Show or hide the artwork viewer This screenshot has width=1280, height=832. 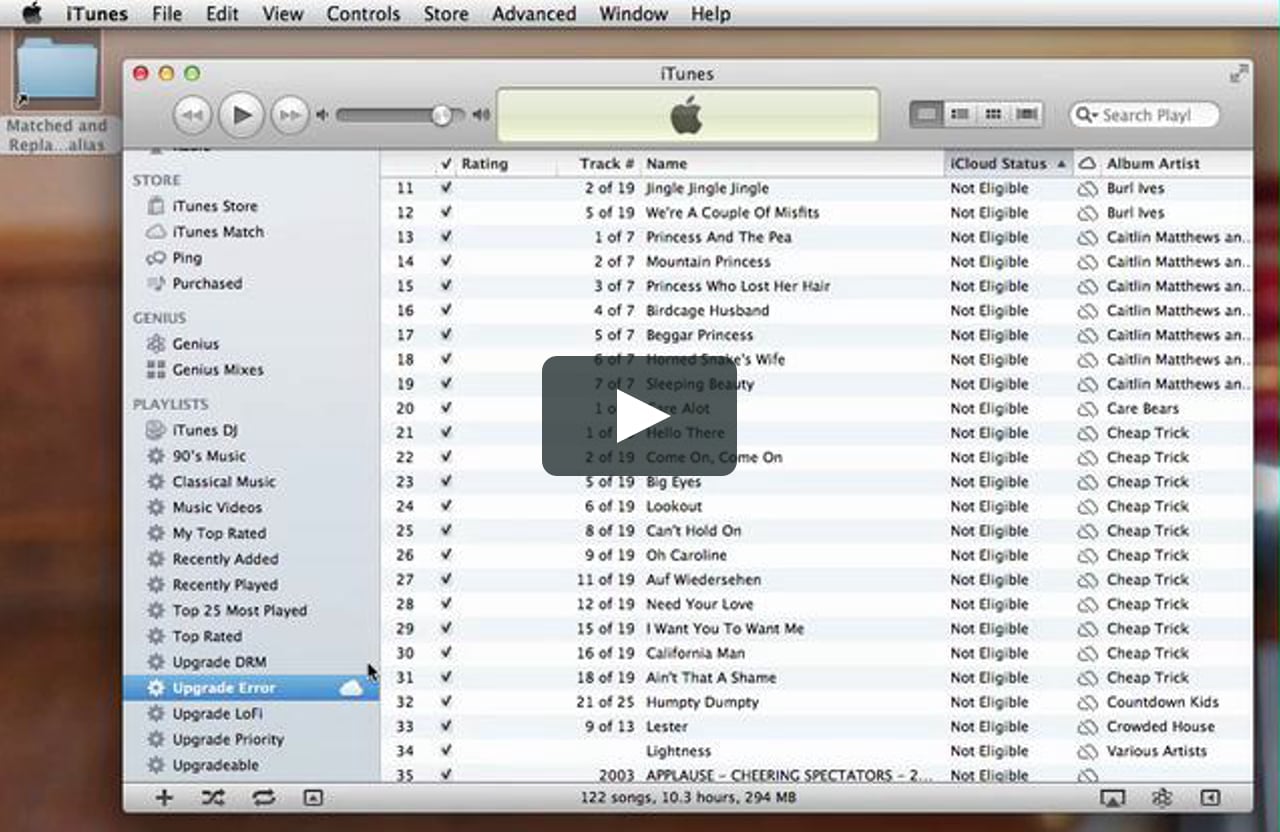click(313, 798)
